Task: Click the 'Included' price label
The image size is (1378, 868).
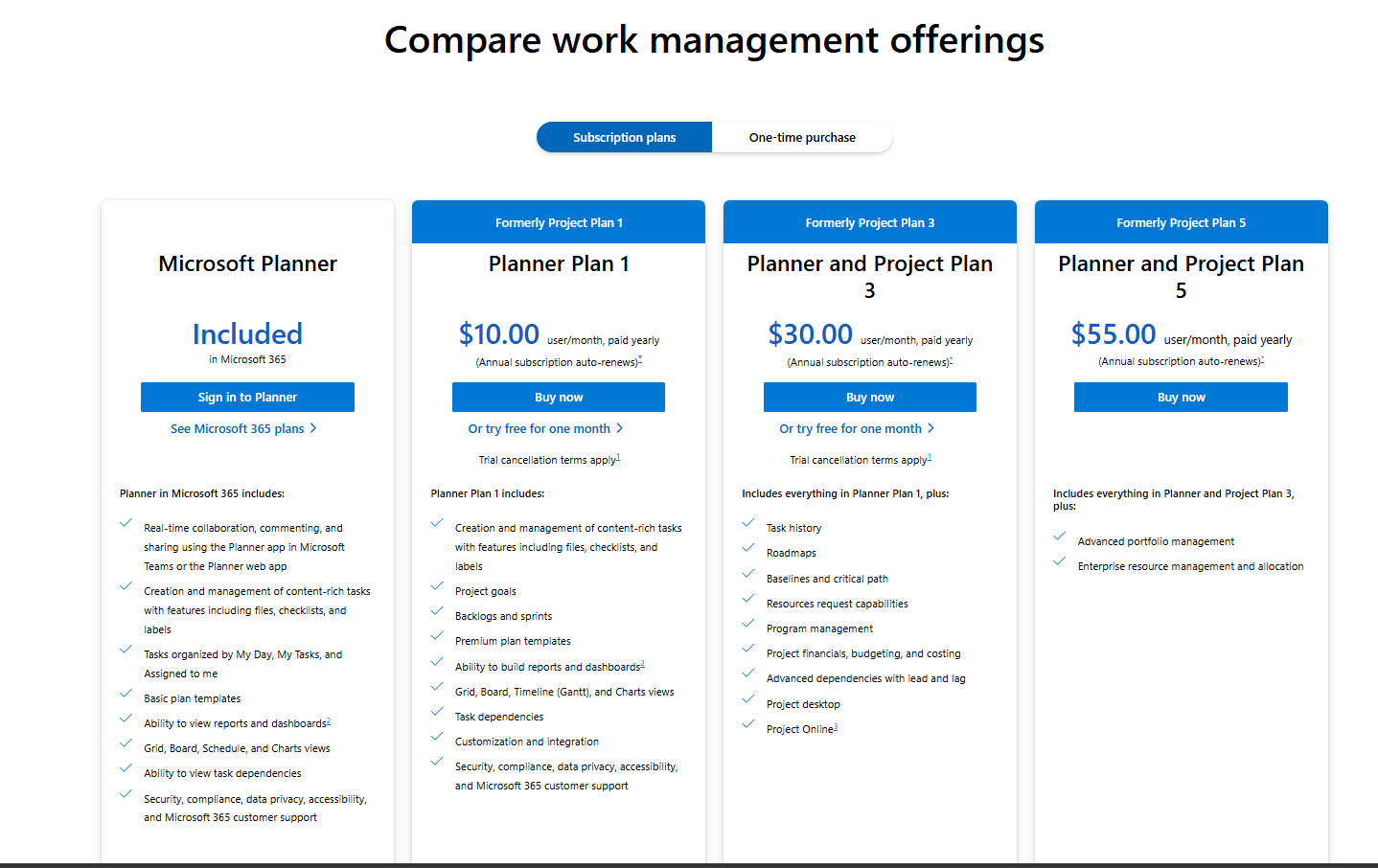Action: pyautogui.click(x=247, y=333)
